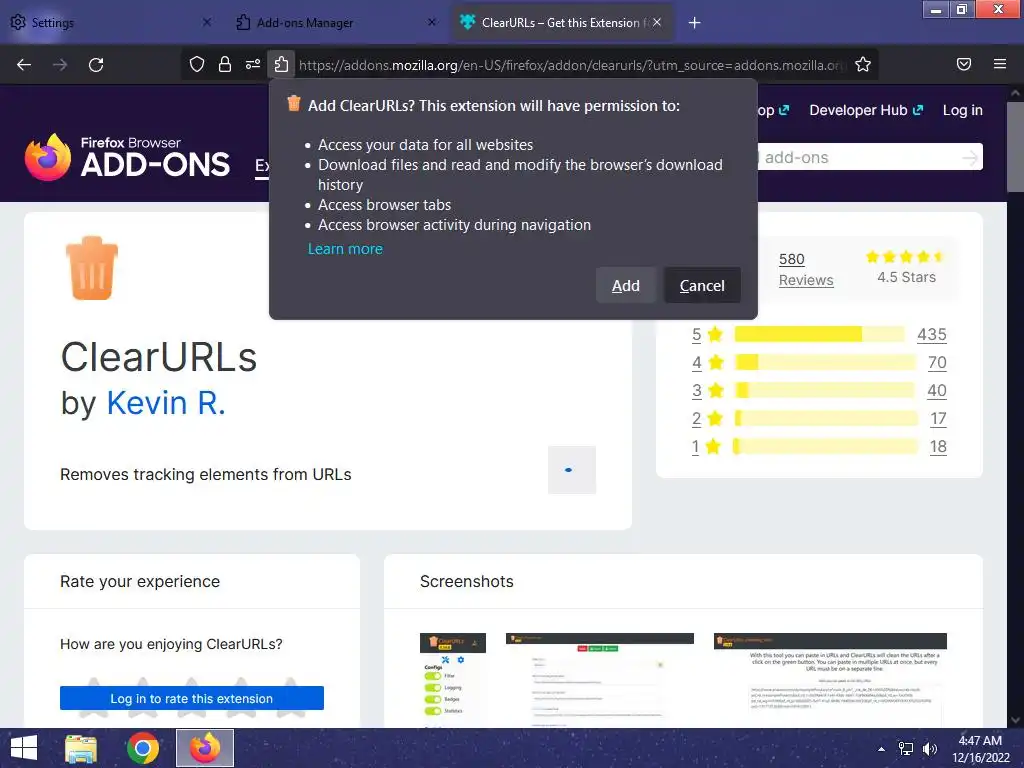Click the extension puzzle icon in address bar
The height and width of the screenshot is (768, 1024).
tap(281, 64)
